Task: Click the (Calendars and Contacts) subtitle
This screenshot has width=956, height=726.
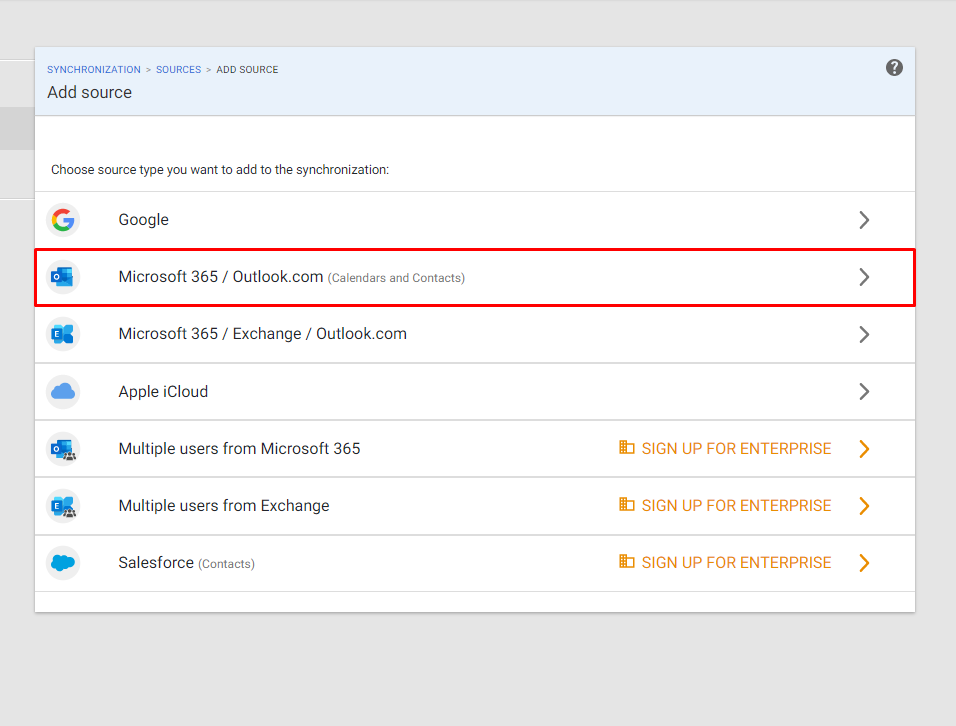Action: pos(396,278)
